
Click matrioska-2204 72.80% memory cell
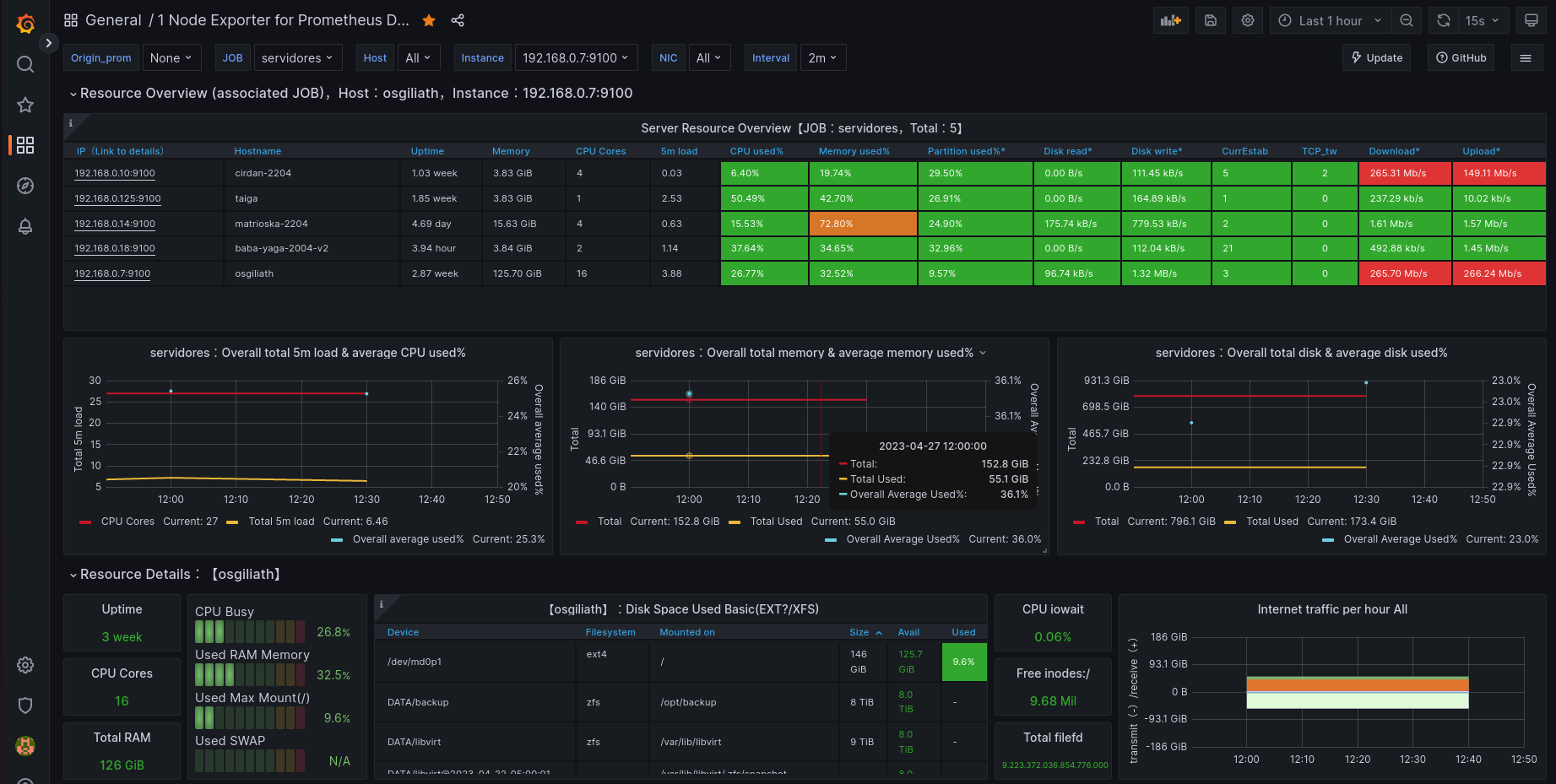[863, 224]
